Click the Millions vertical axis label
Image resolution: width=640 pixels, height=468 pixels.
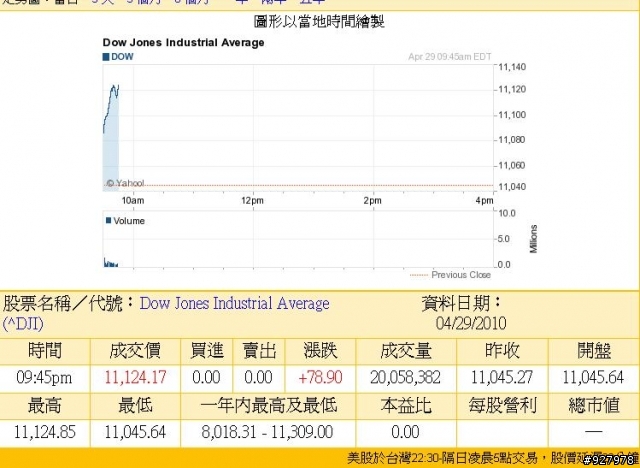pyautogui.click(x=533, y=239)
